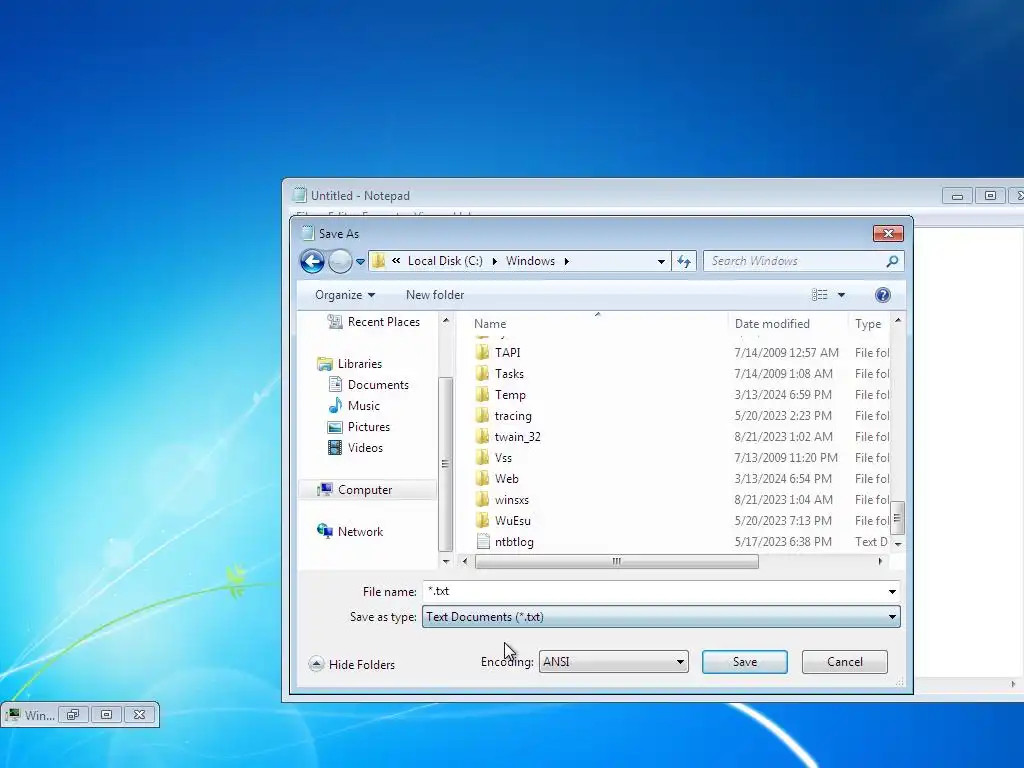Expand the arrow after the Windows breadcrumb
Screen dimensions: 1024x768
pyautogui.click(x=566, y=261)
